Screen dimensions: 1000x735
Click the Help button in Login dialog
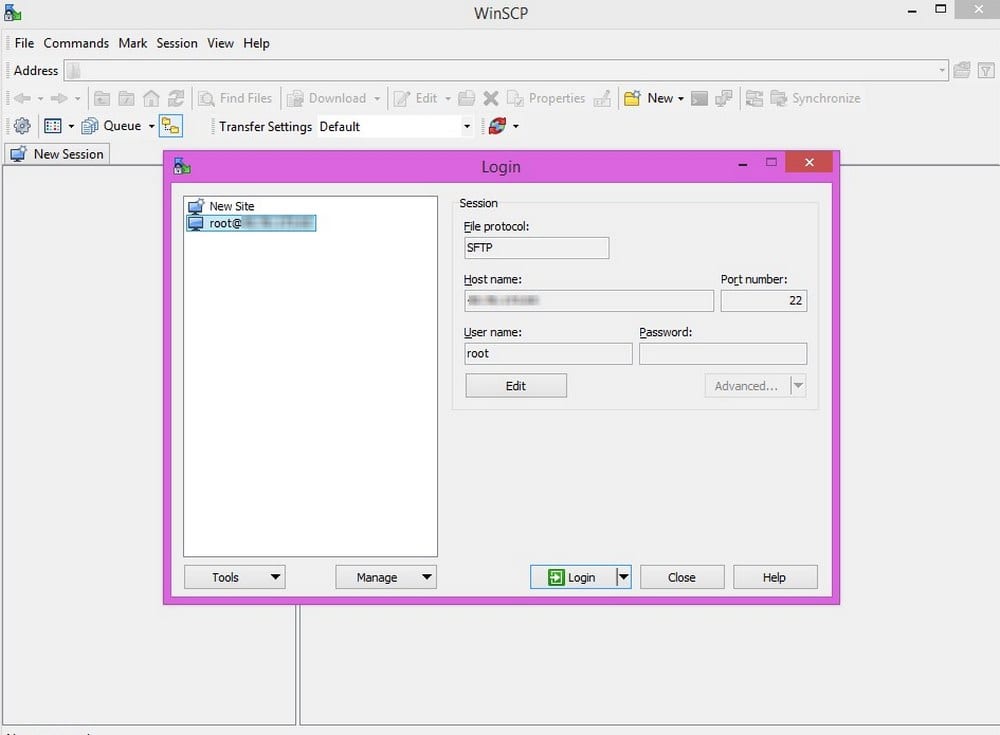(x=774, y=577)
